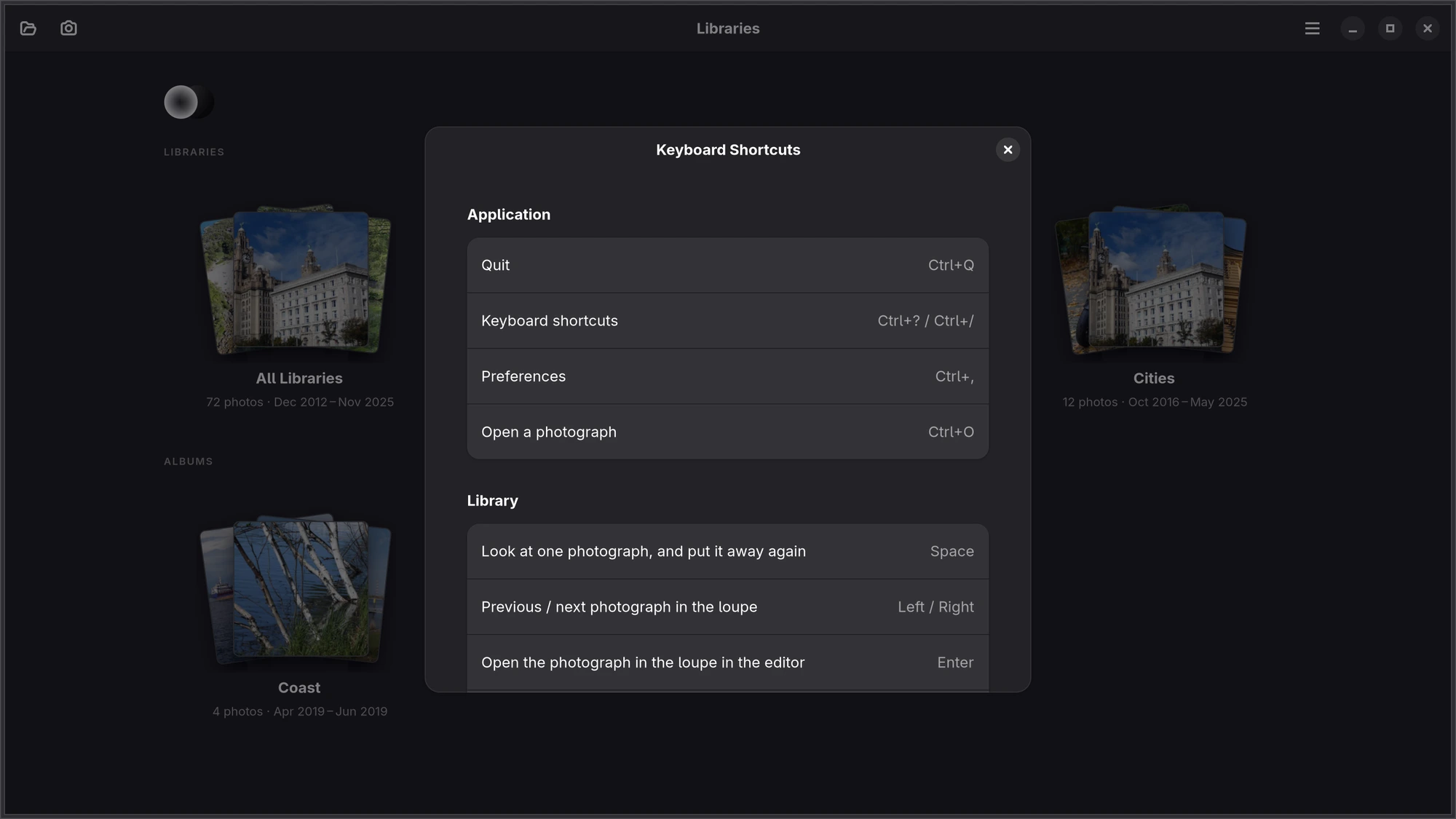1456x819 pixels.
Task: Maximize the Libraries window
Action: 1390,28
